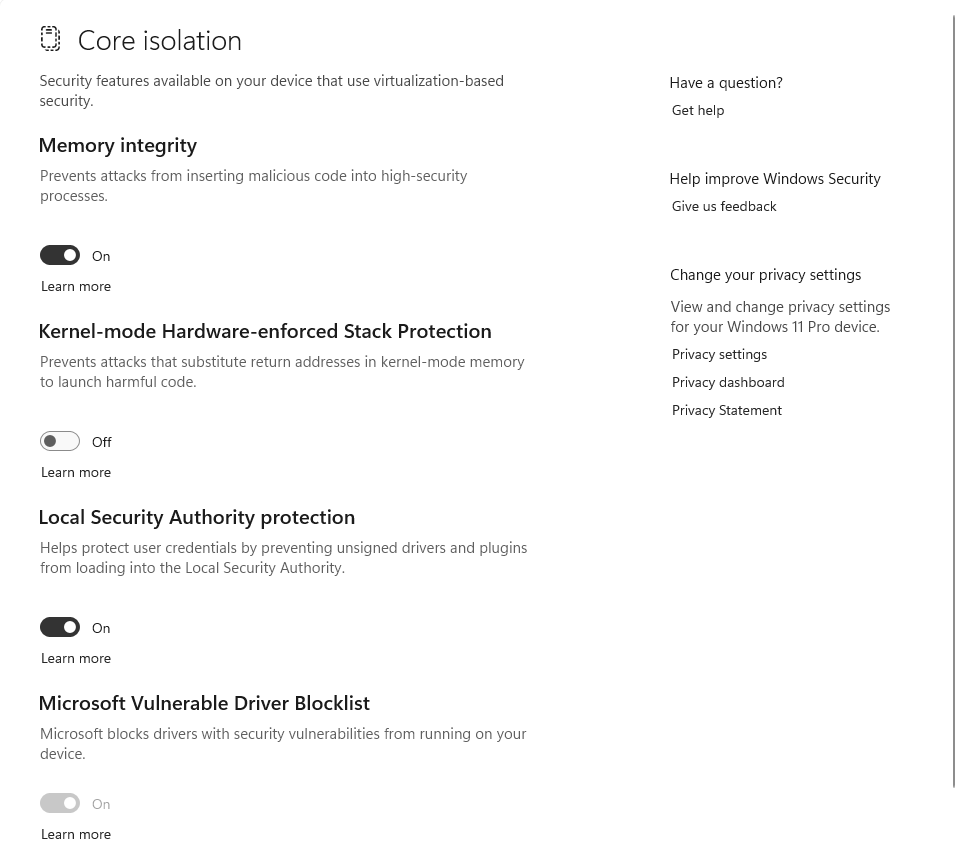This screenshot has height=846, width=958.
Task: Click the Kernel-mode Hardware-enforced Stack Protection heading
Action: (265, 332)
